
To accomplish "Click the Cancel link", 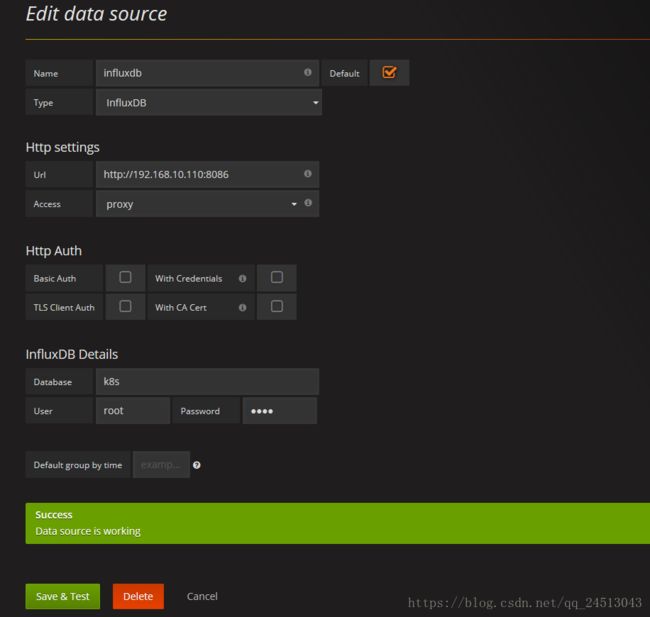I will [202, 596].
